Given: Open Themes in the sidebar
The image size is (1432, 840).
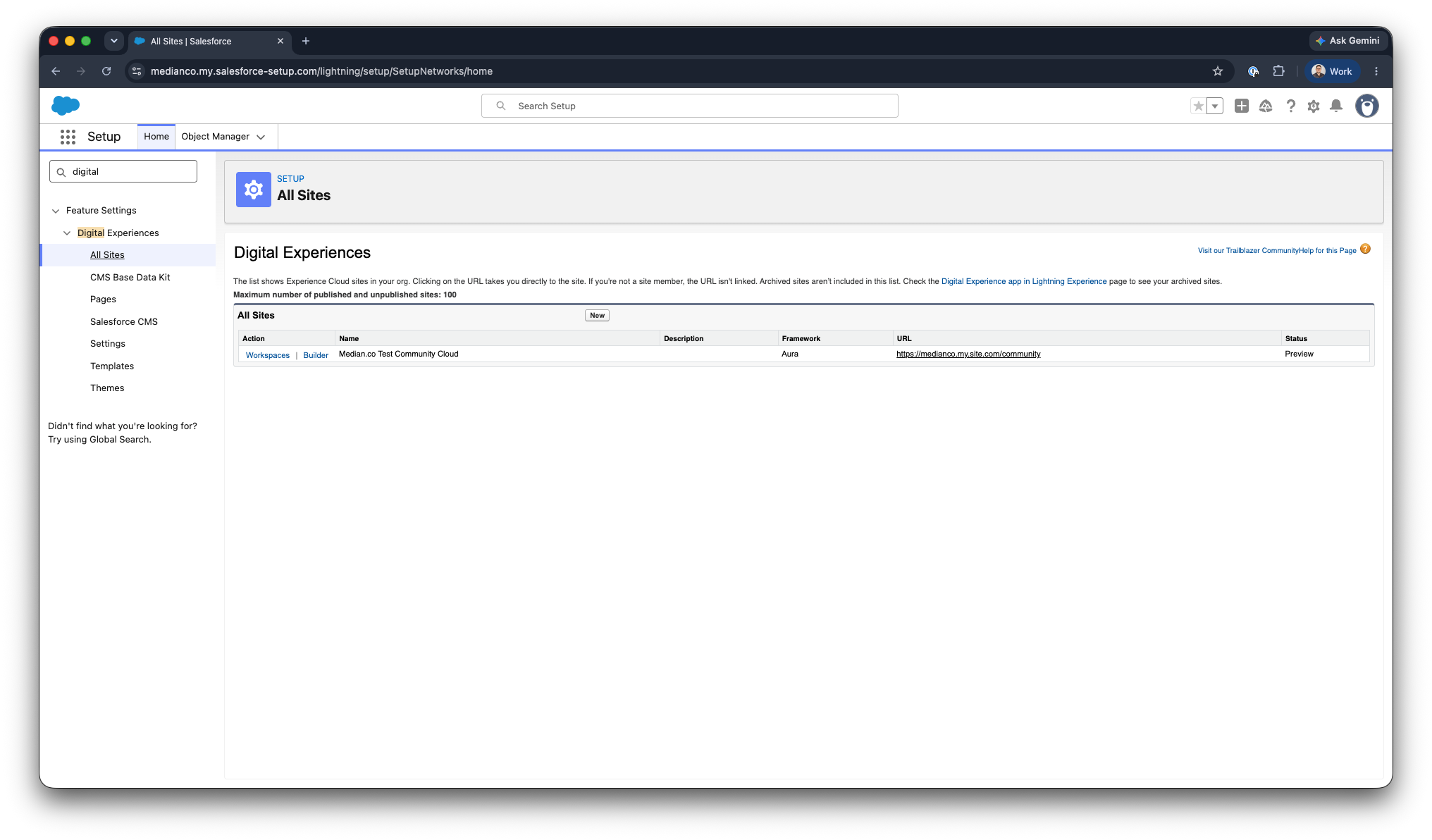Looking at the screenshot, I should coord(107,388).
